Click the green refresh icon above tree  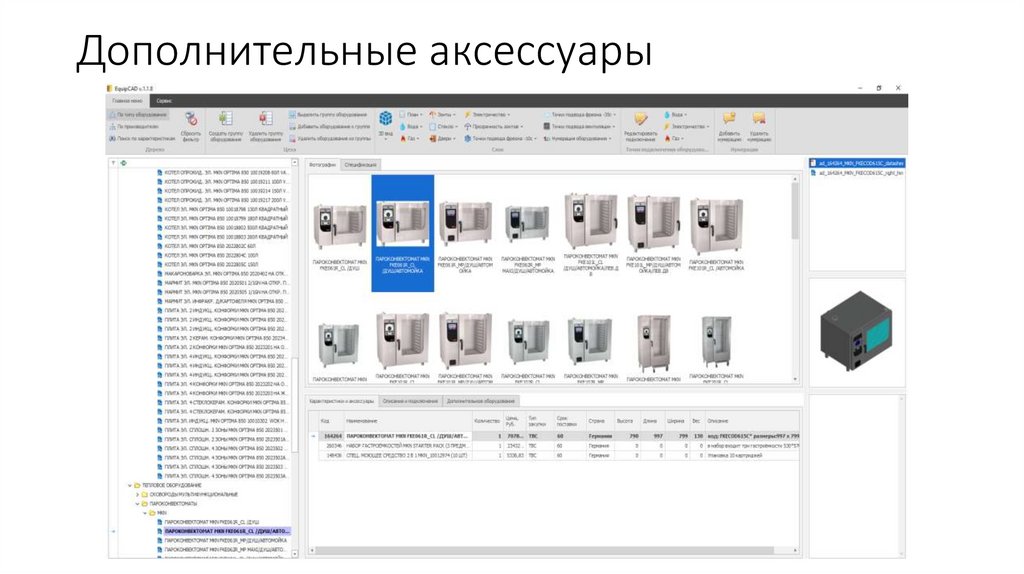(x=123, y=163)
